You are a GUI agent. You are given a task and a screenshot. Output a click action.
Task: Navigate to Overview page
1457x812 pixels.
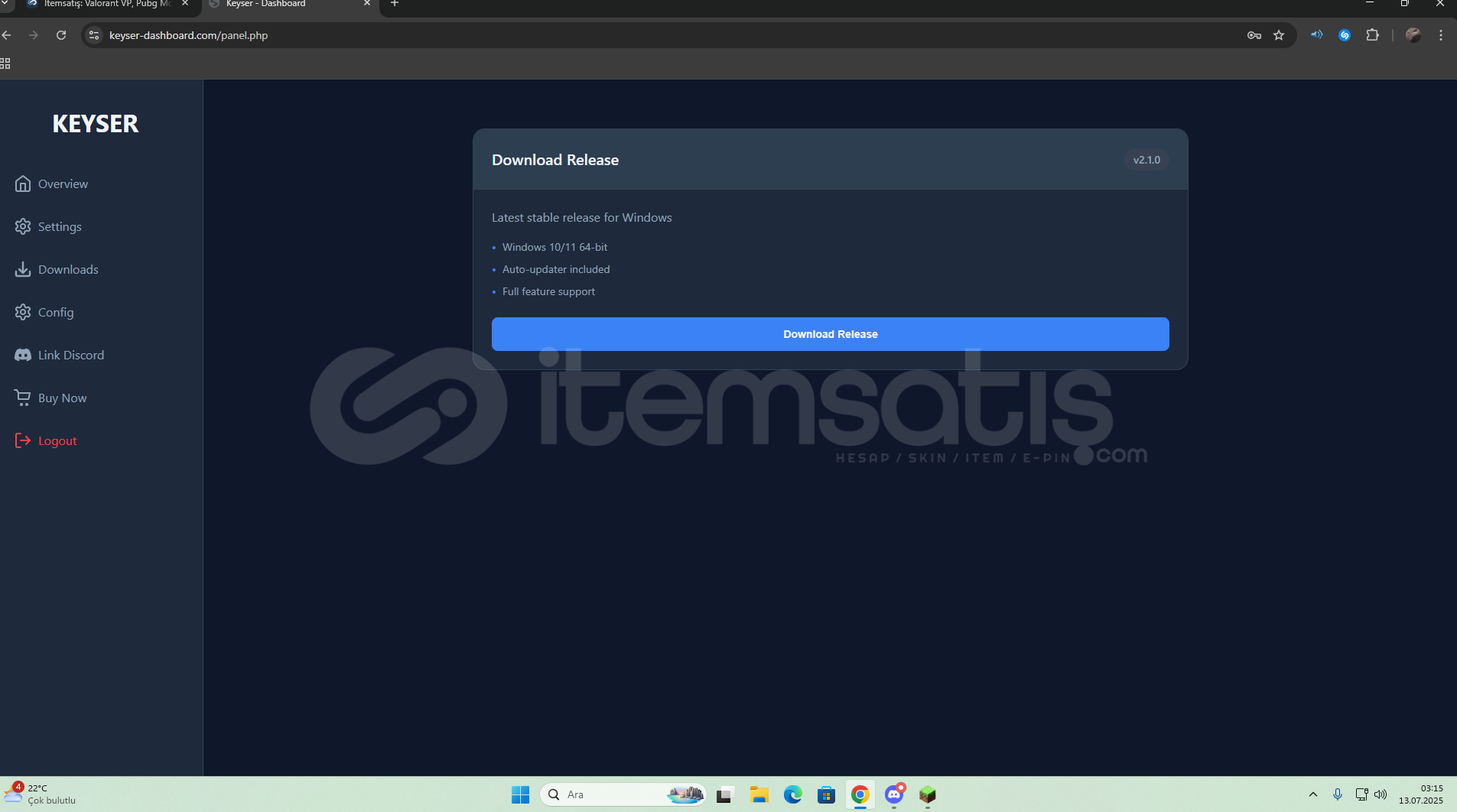(x=63, y=184)
